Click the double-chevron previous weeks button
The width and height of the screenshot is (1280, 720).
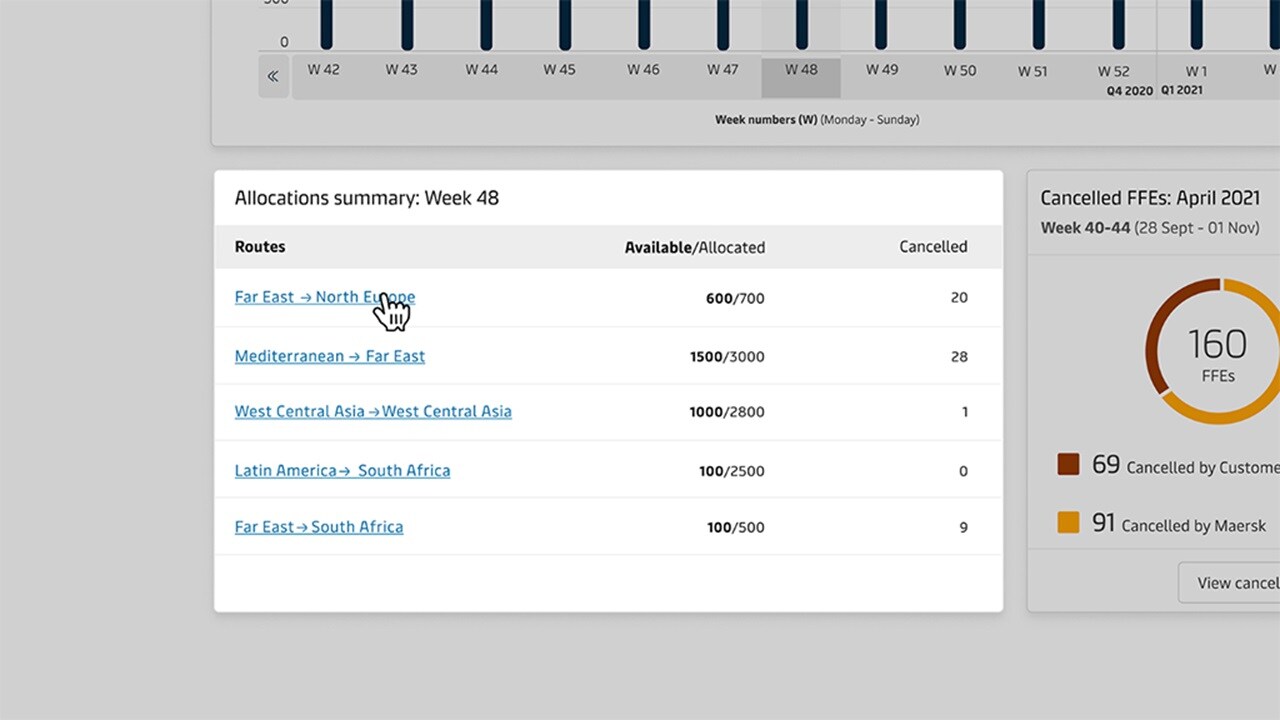click(x=273, y=76)
